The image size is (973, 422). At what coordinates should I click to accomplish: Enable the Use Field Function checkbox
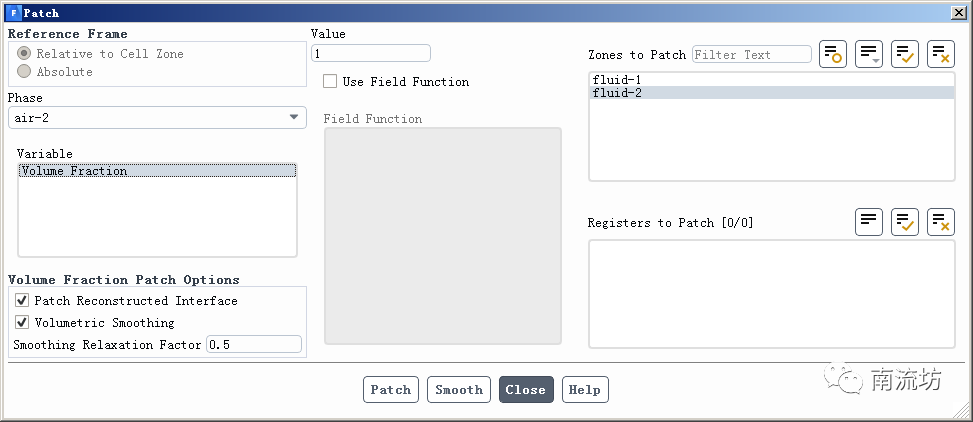(330, 82)
